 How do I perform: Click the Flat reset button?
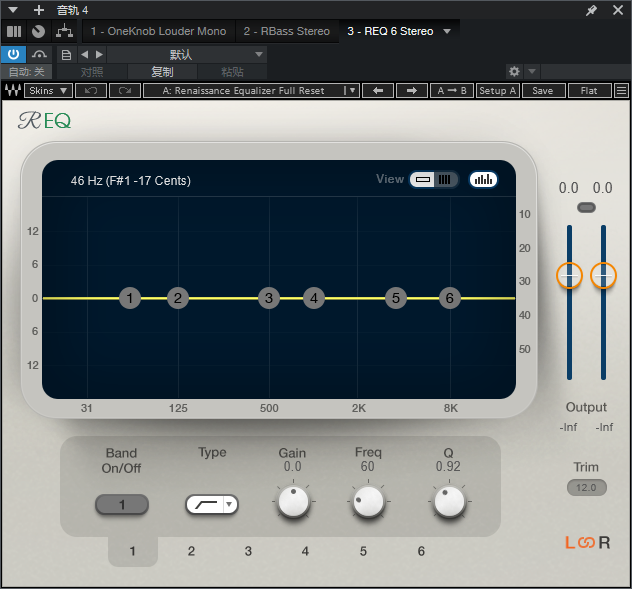click(589, 90)
